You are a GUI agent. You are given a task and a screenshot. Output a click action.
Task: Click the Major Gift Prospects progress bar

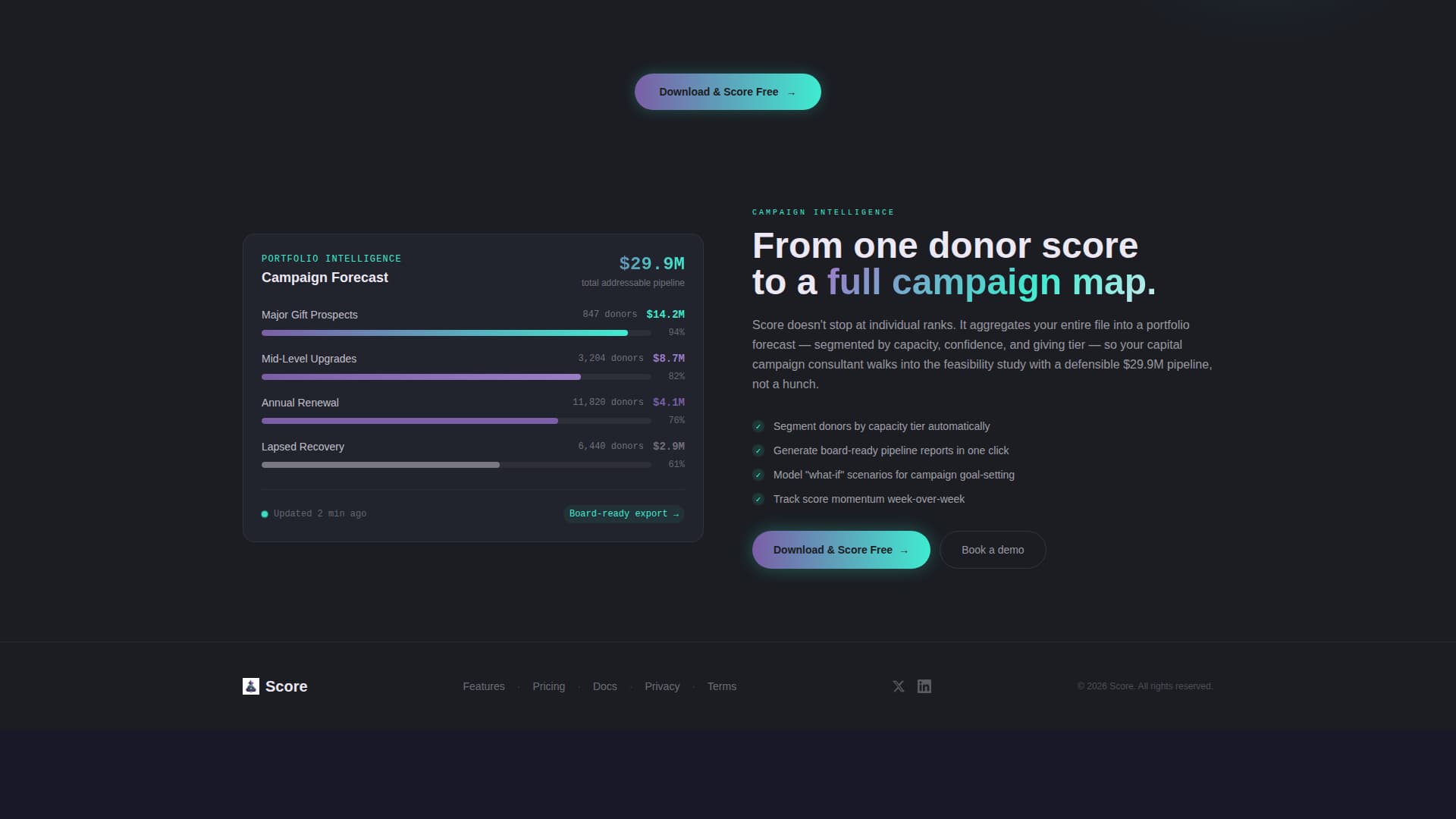457,333
